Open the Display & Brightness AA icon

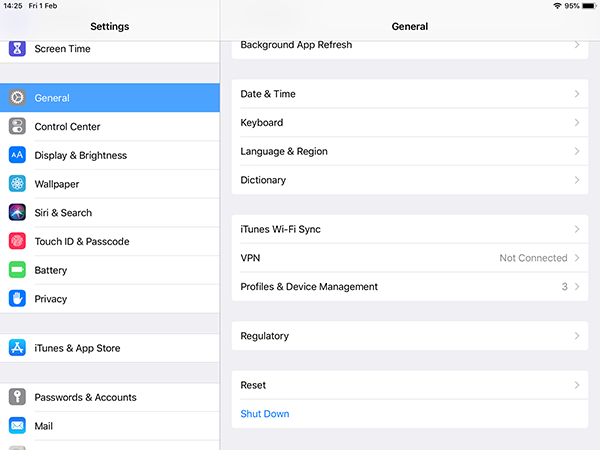point(17,155)
